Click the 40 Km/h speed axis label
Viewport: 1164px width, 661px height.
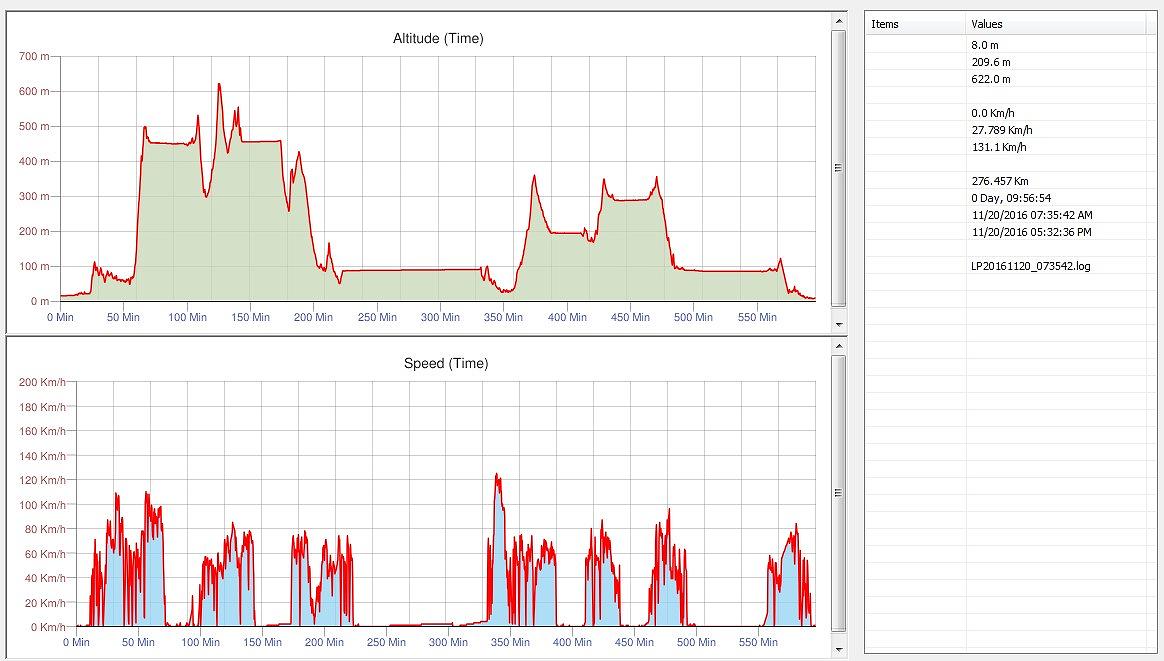[45, 579]
